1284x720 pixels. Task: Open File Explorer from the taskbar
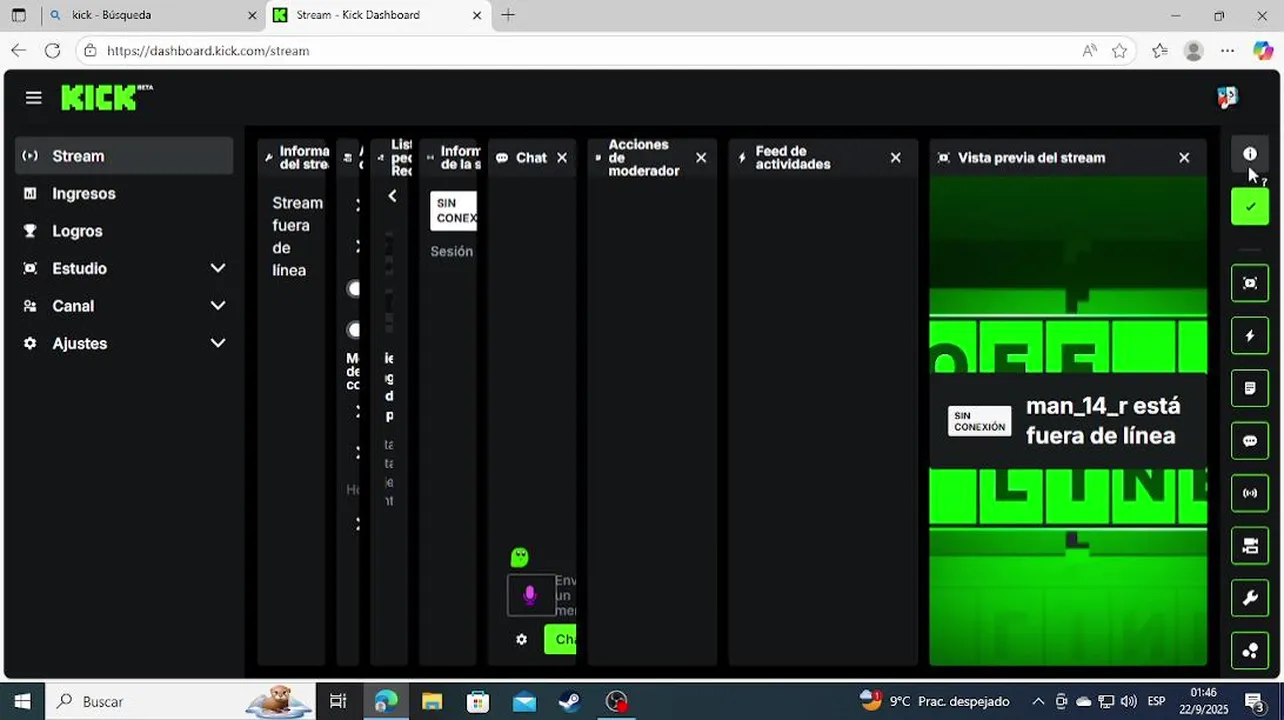tap(431, 701)
